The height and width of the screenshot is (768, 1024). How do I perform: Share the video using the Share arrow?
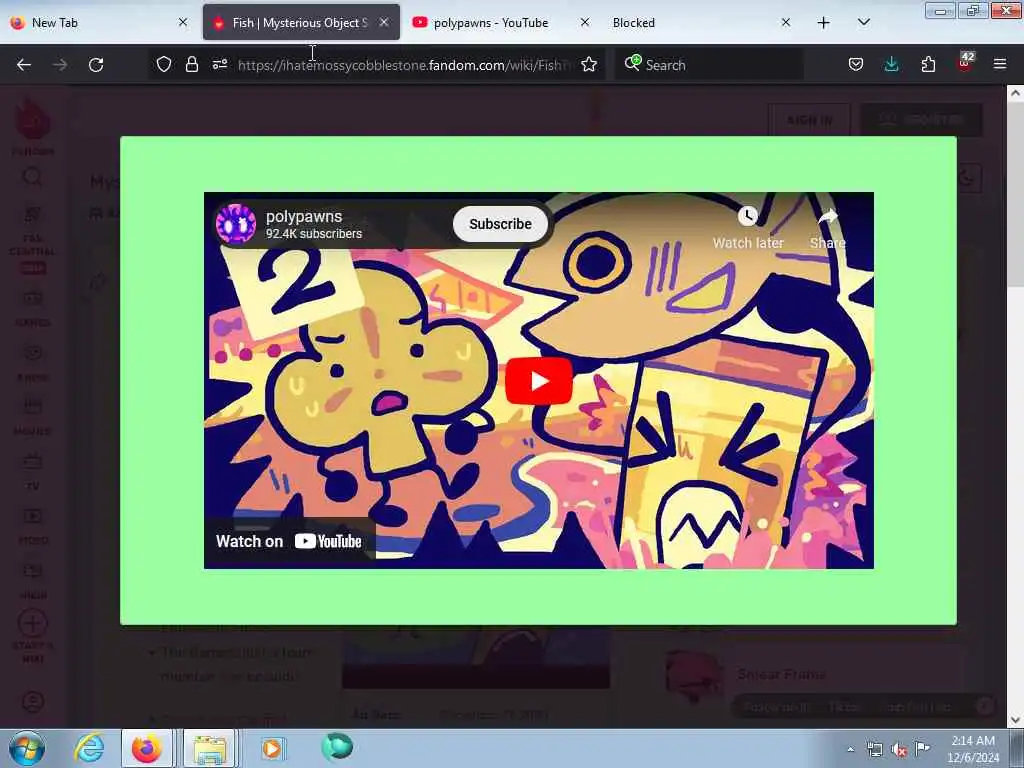pyautogui.click(x=827, y=228)
